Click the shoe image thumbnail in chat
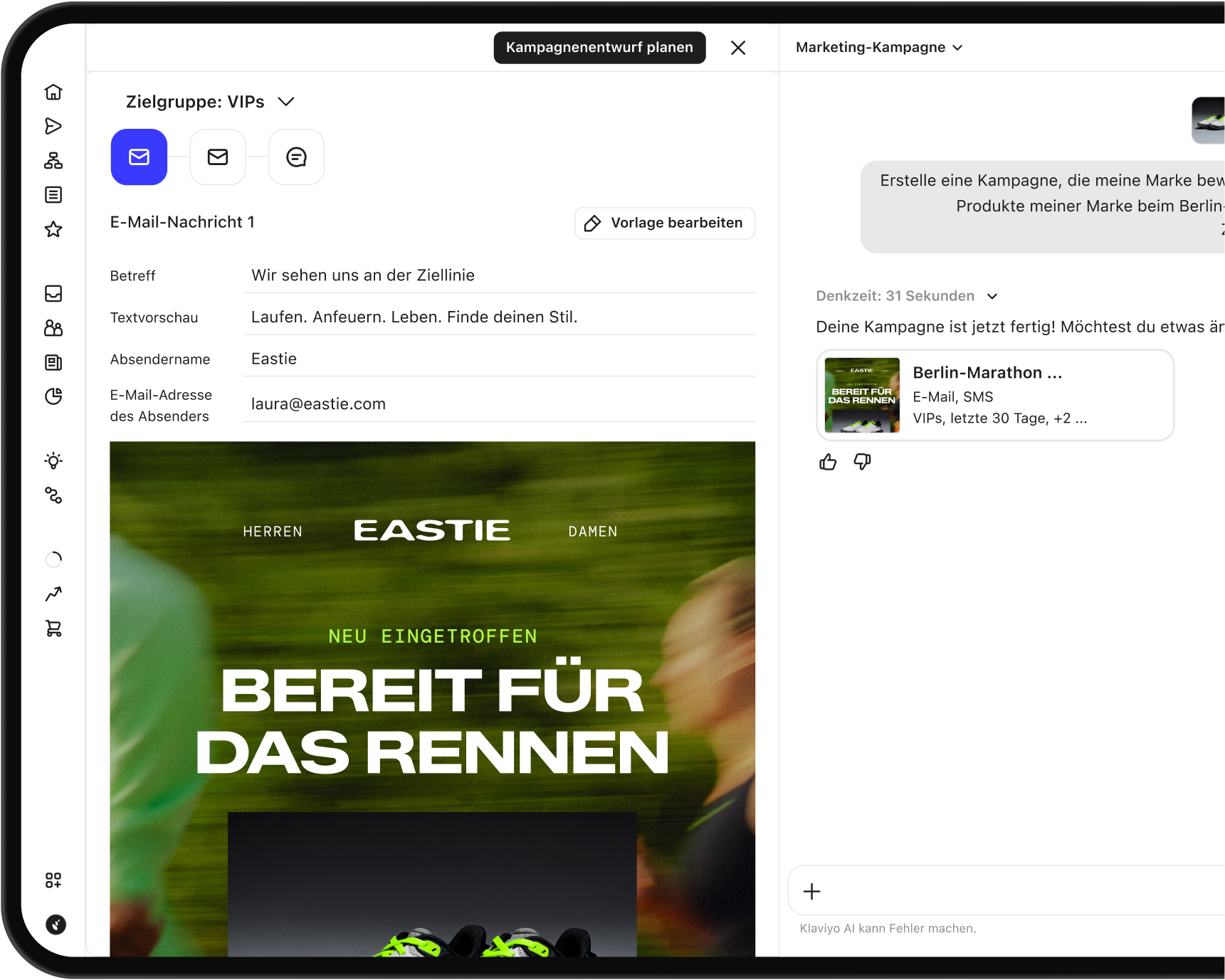This screenshot has height=980, width=1225. click(1209, 120)
